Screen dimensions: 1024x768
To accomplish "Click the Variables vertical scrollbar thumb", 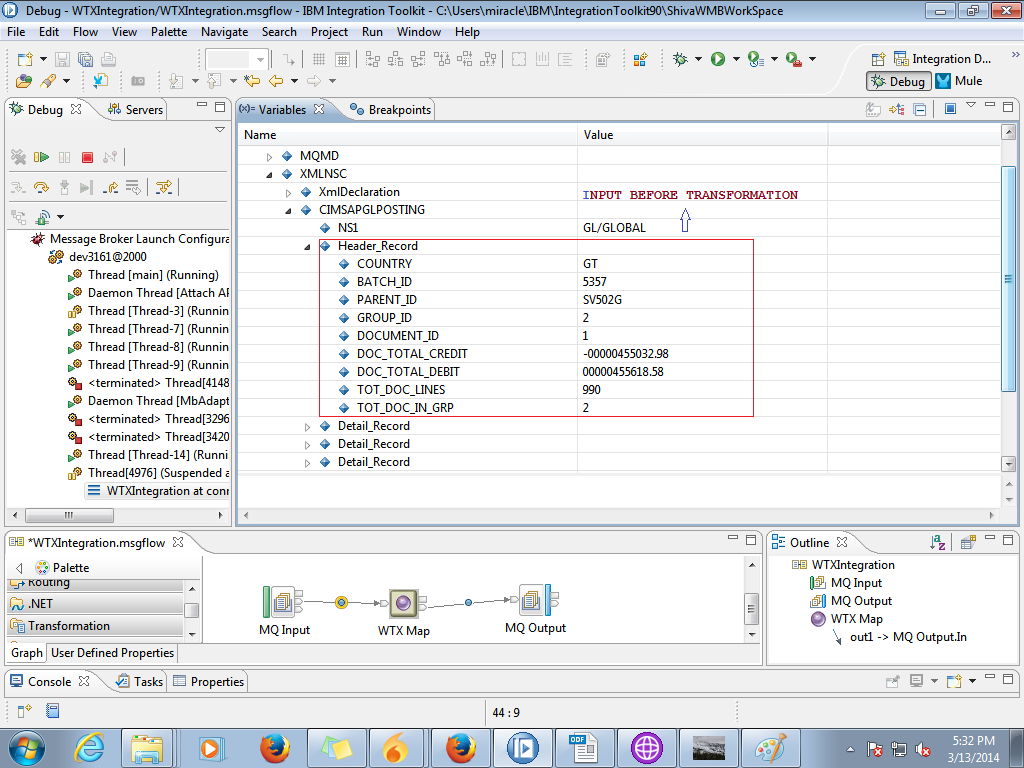I will tap(1008, 279).
